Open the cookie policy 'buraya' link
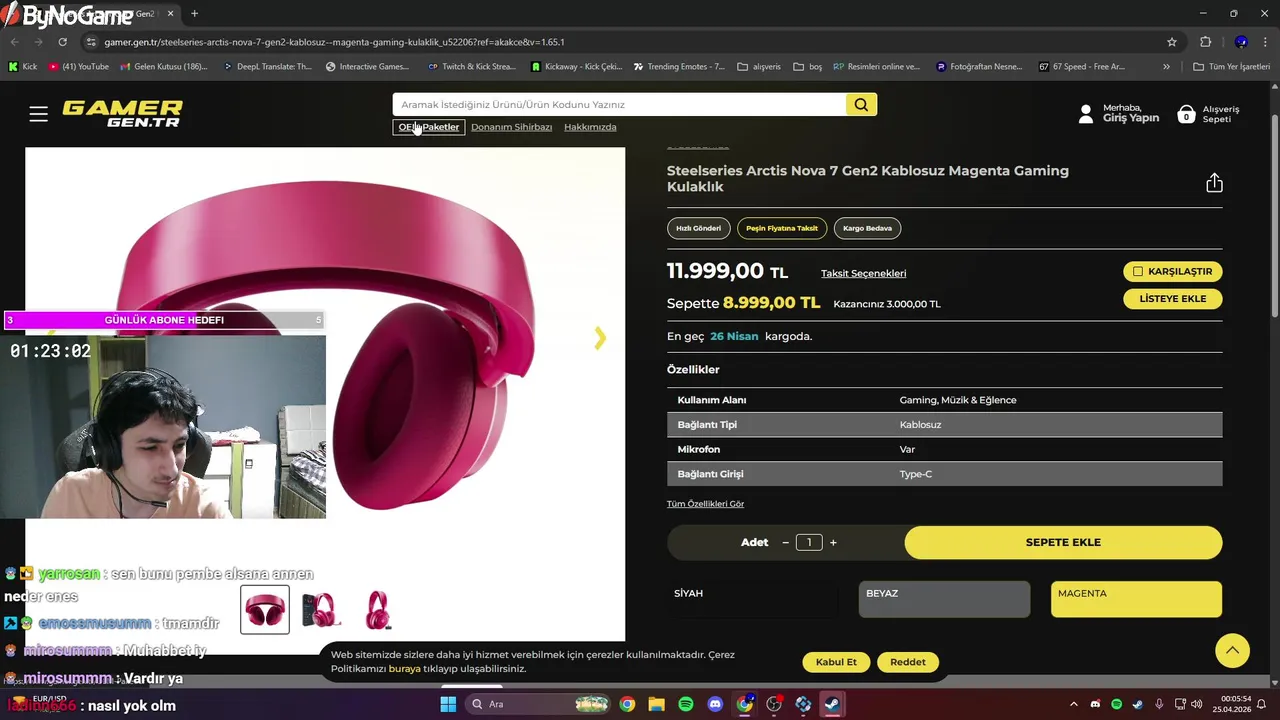Viewport: 1280px width, 720px height. click(x=404, y=668)
